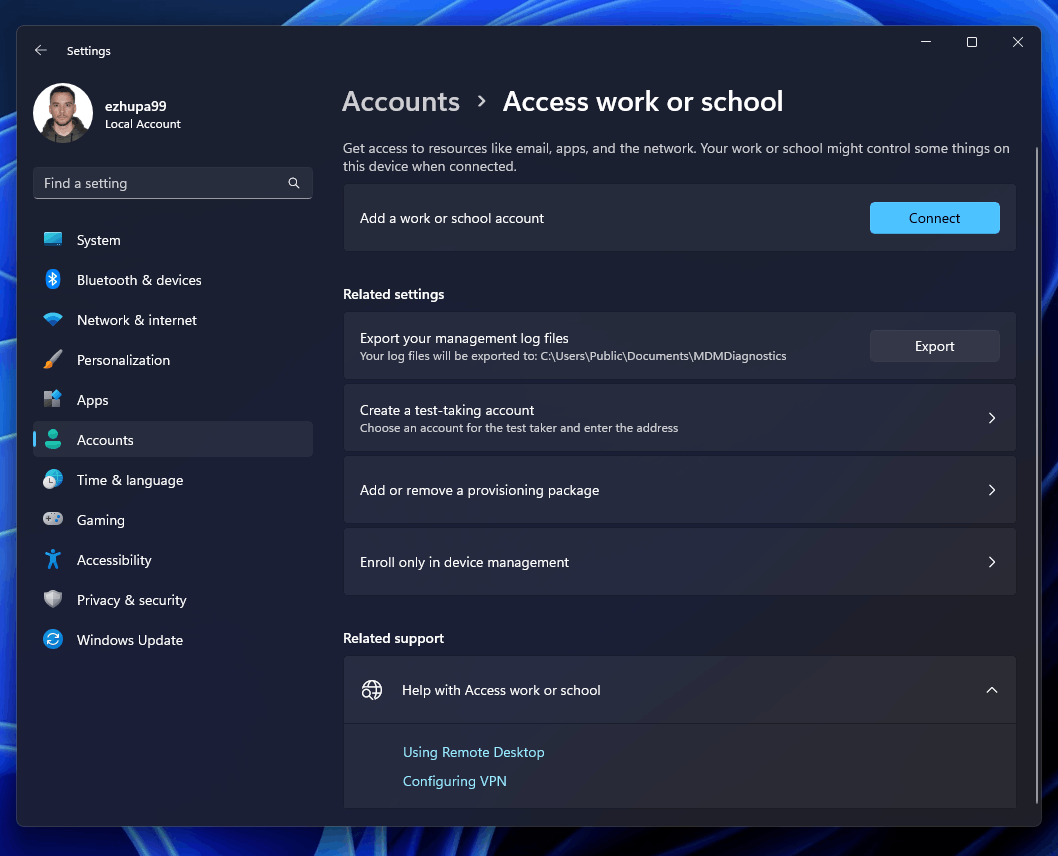Screen dimensions: 1058x856
Task: Select Time & language
Action: [173, 480]
